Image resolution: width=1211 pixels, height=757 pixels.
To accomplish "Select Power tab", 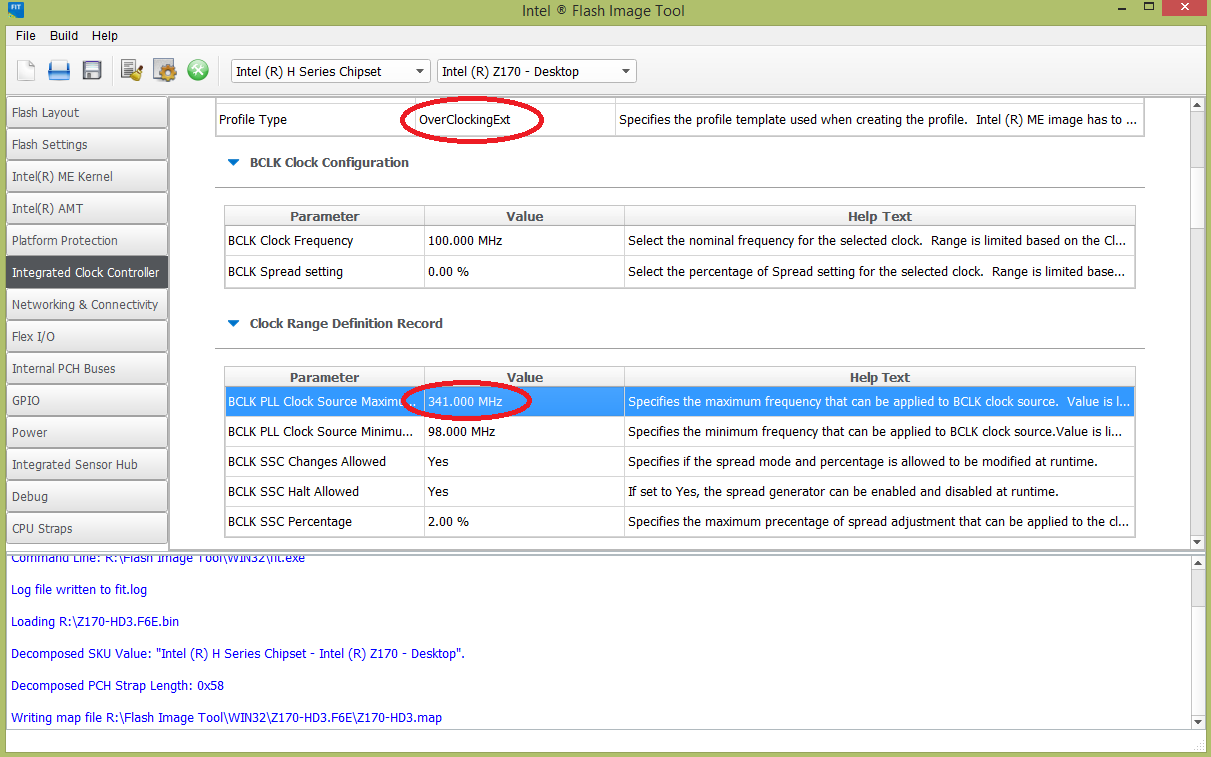I will click(86, 433).
